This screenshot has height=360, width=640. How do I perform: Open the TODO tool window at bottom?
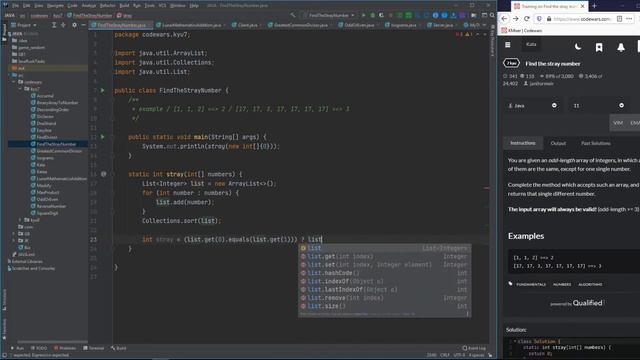(39, 348)
